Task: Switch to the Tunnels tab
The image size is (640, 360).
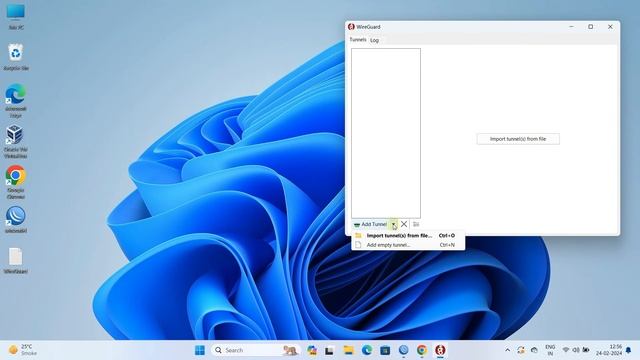Action: click(358, 40)
